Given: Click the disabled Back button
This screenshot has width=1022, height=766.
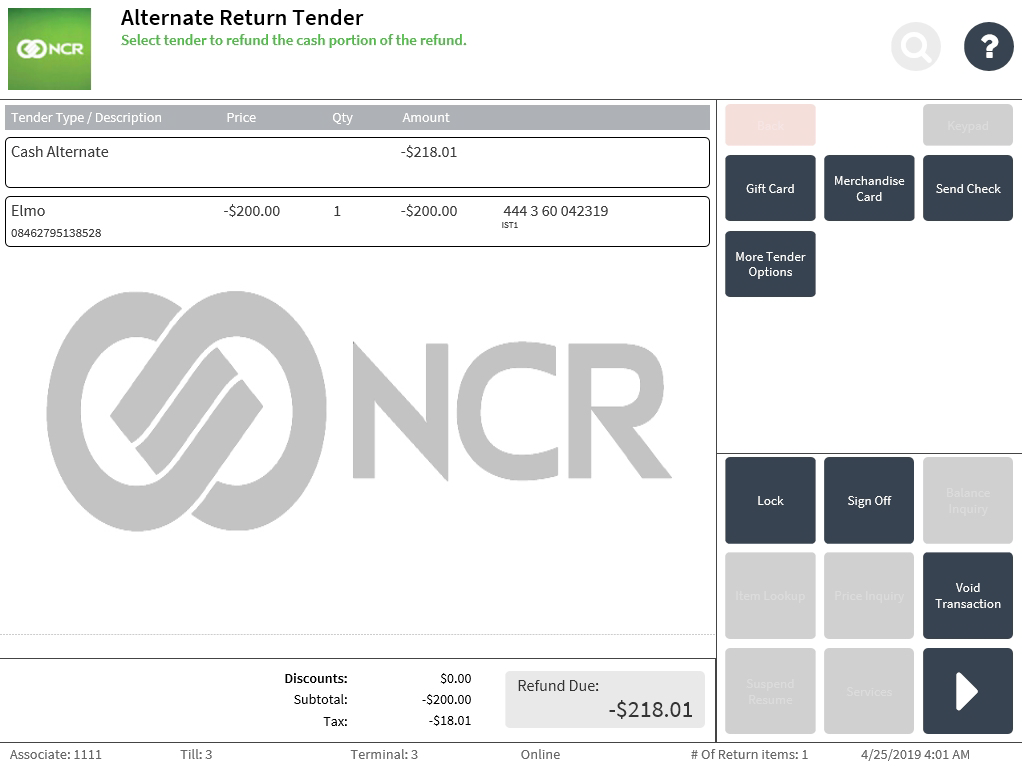Looking at the screenshot, I should (770, 125).
